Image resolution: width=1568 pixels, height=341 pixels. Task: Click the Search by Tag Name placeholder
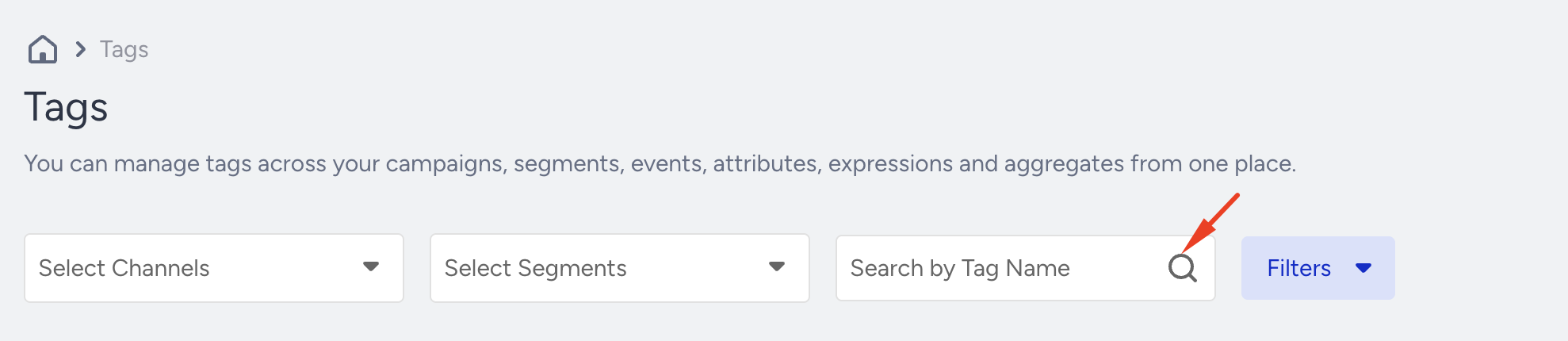coord(960,268)
